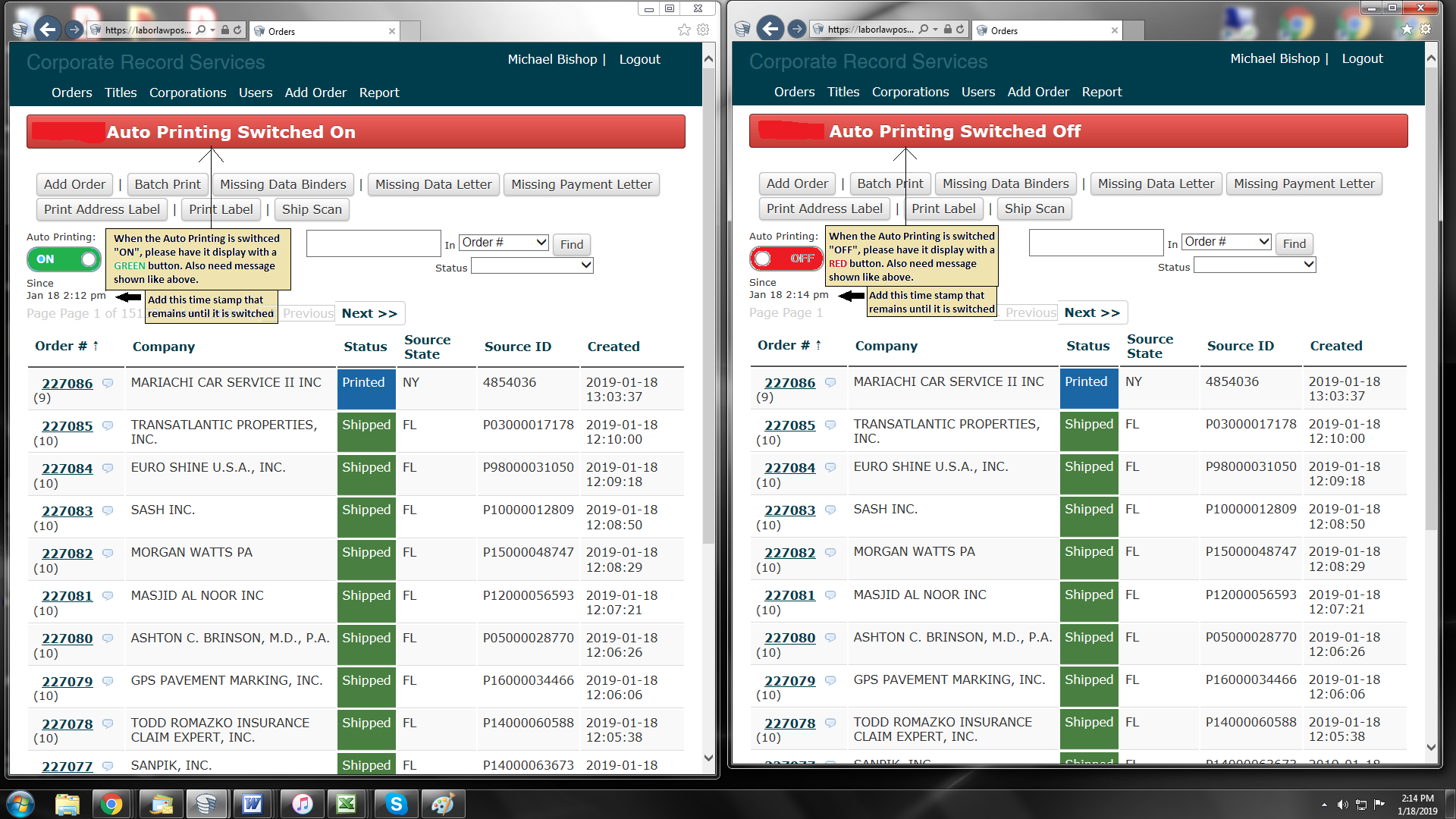Click the refresh icon in right browser

tap(960, 30)
